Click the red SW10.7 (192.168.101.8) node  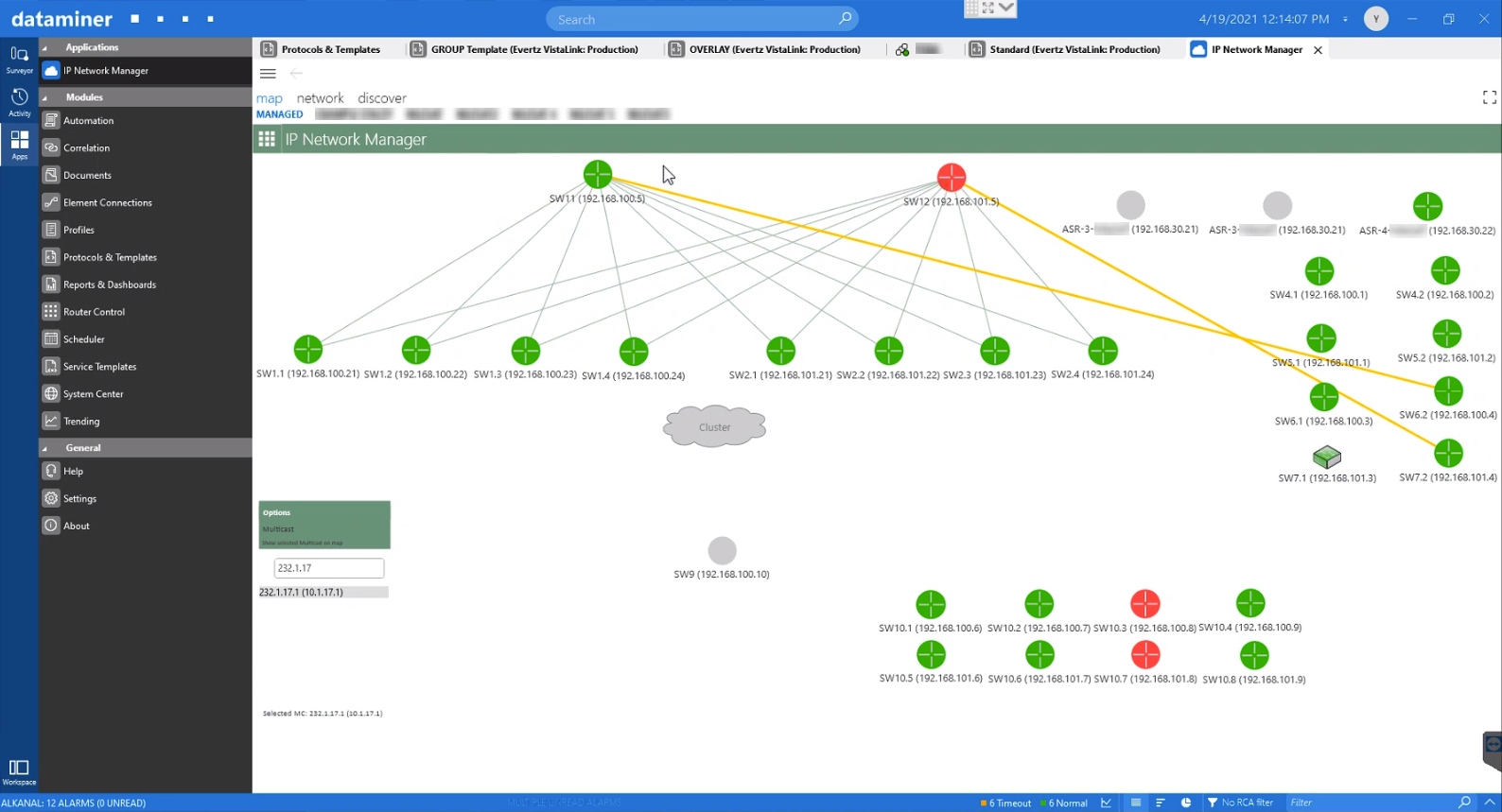(1145, 654)
